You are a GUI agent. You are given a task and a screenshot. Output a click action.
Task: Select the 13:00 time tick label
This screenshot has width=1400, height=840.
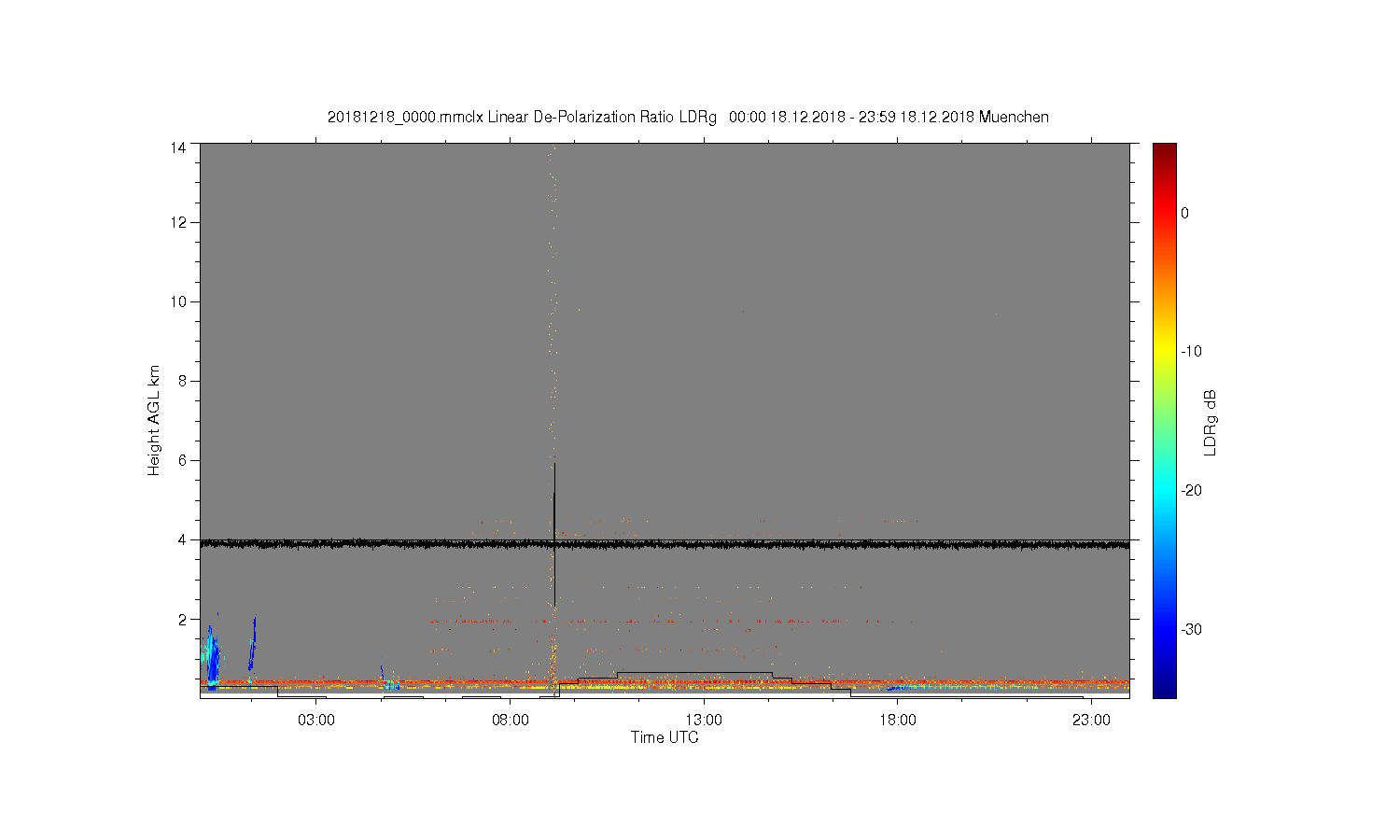[x=704, y=721]
